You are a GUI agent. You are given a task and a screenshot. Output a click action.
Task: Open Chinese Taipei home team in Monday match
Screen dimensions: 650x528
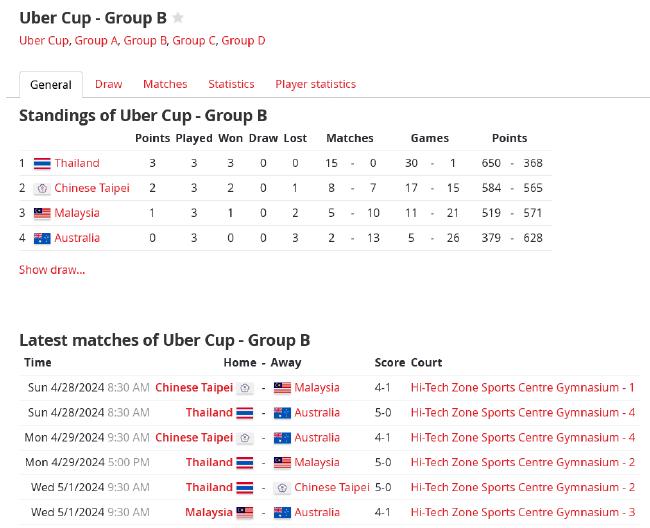click(x=194, y=438)
